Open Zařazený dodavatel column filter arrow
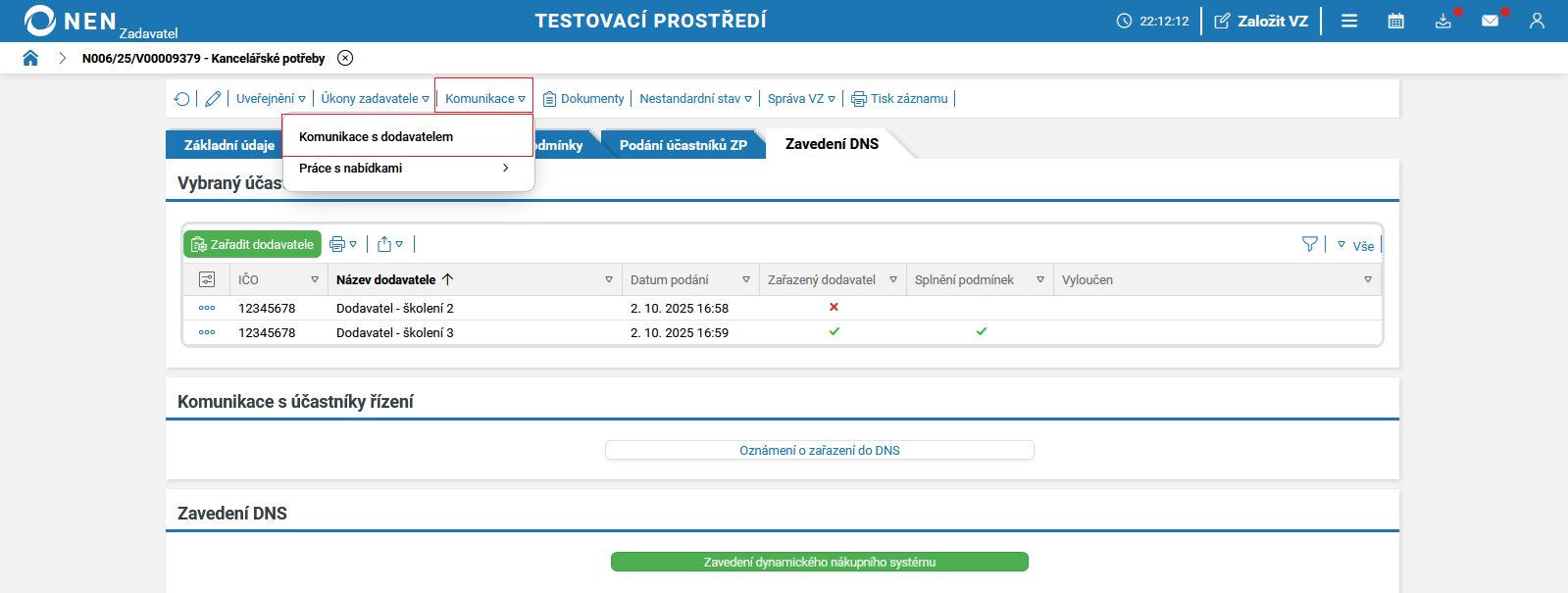Viewport: 1568px width, 593px height. 893,280
